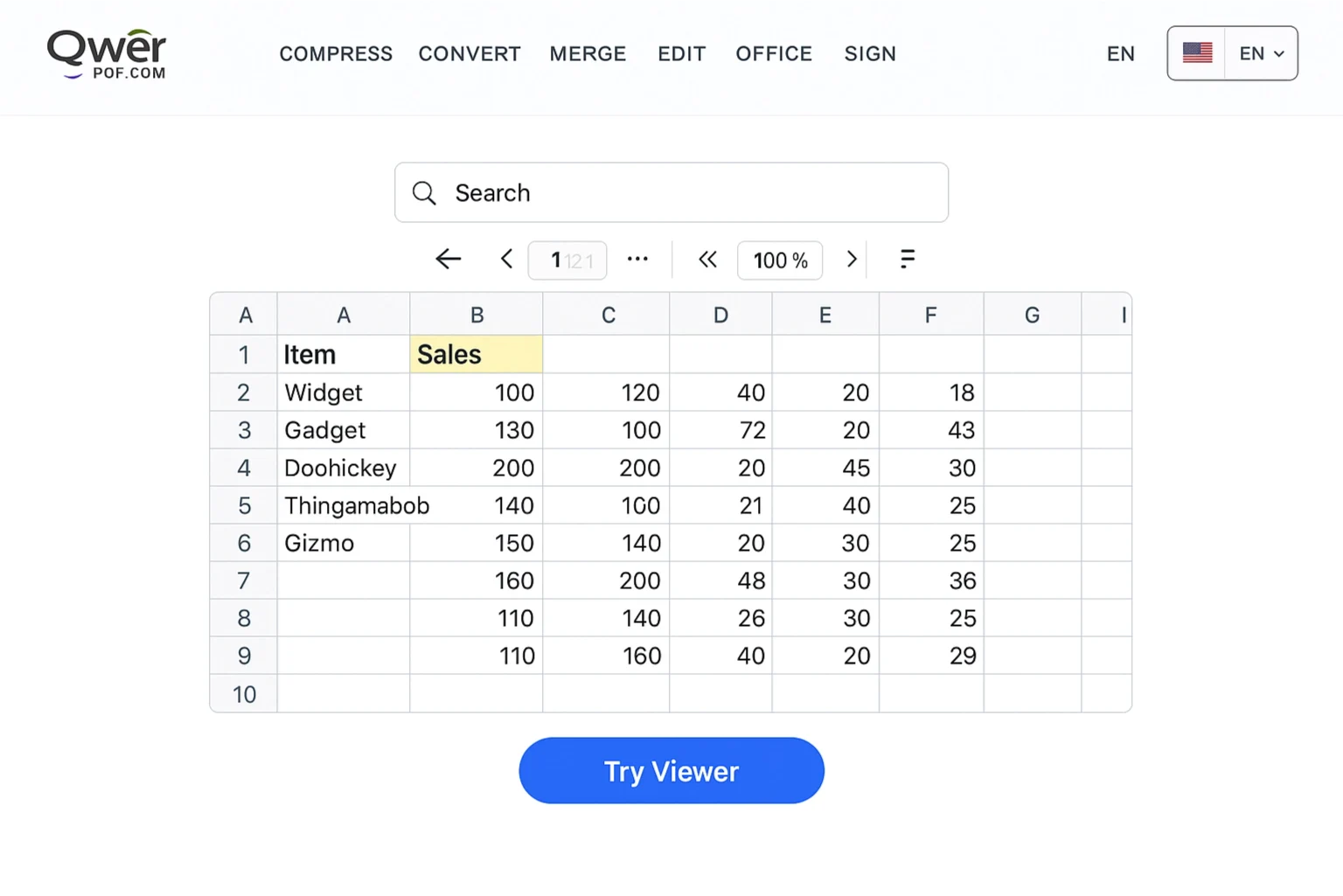This screenshot has height=896, width=1343.
Task: Open the MERGE menu
Action: 588,54
